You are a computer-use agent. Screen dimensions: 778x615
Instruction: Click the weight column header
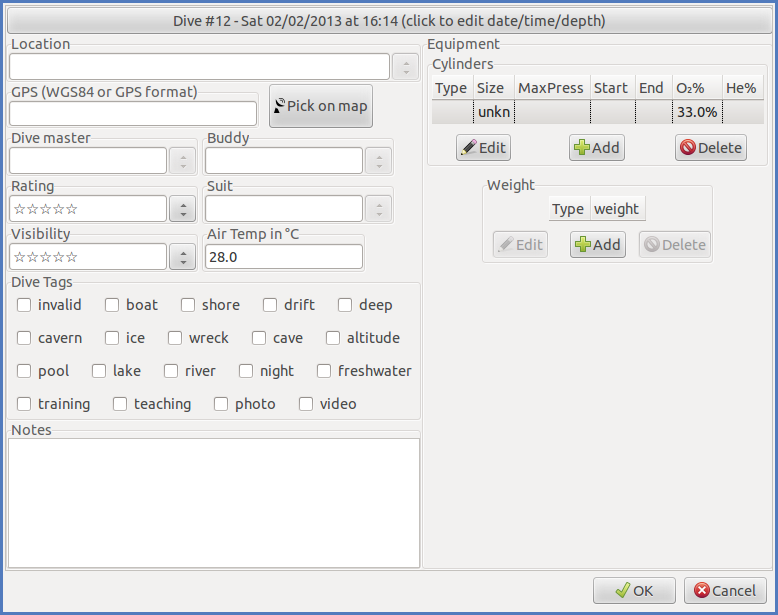618,208
